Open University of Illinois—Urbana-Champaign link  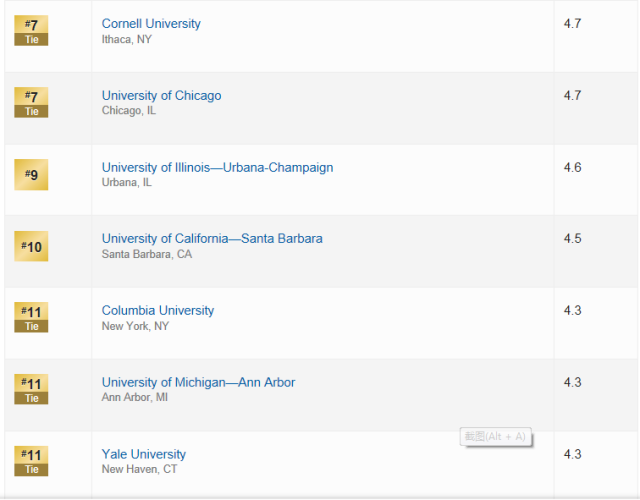217,167
